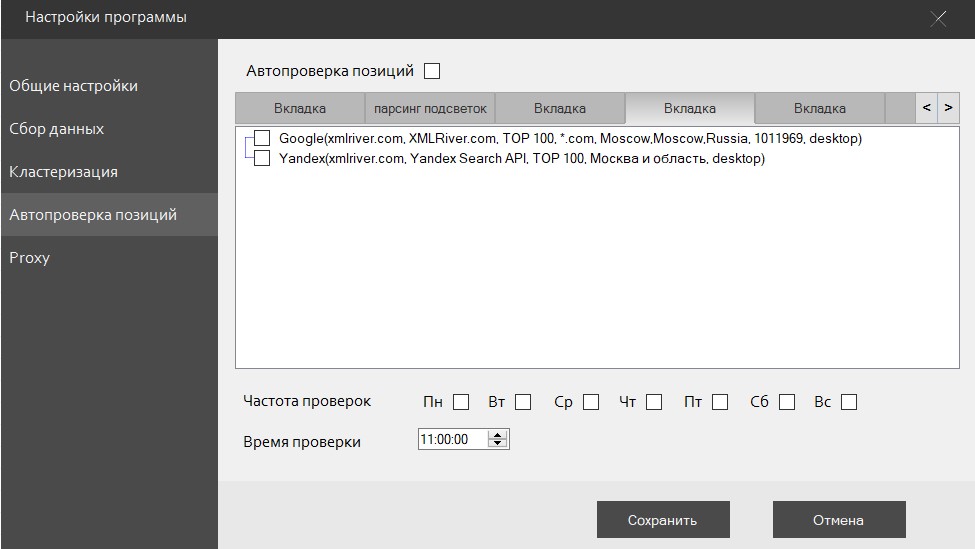Toggle the Сб weekday checkbox

[787, 402]
